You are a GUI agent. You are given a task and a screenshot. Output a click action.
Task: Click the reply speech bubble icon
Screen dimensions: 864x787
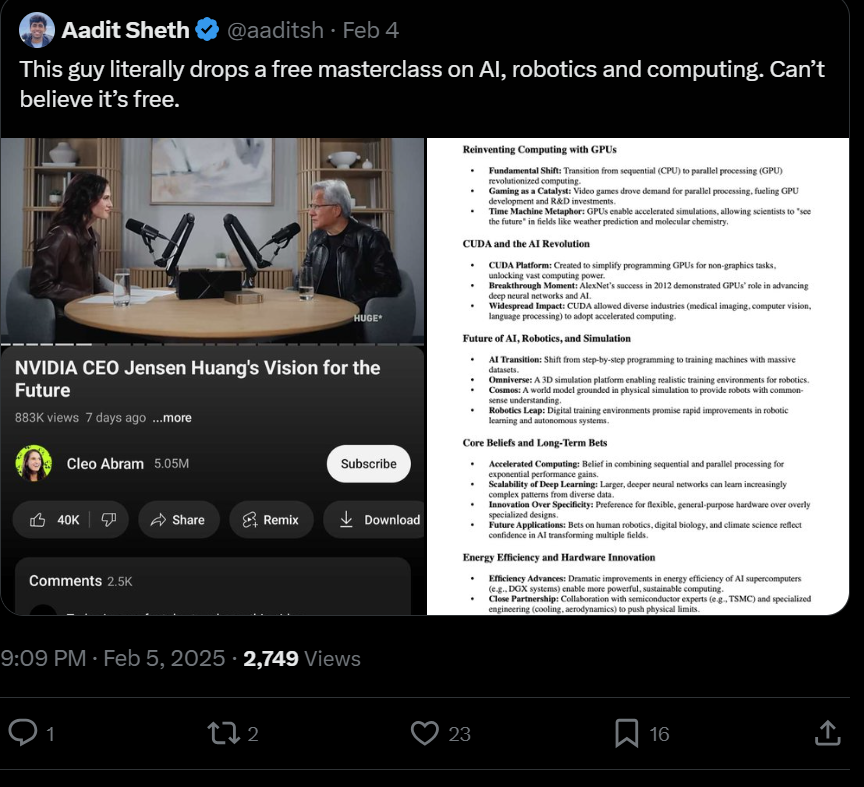point(23,733)
